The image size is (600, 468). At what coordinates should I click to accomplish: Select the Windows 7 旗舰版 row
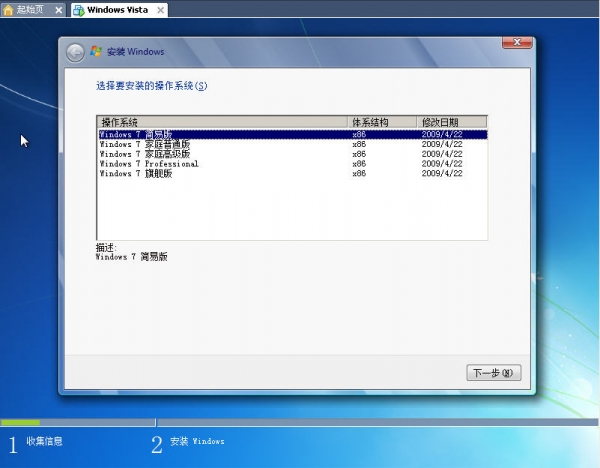click(293, 173)
